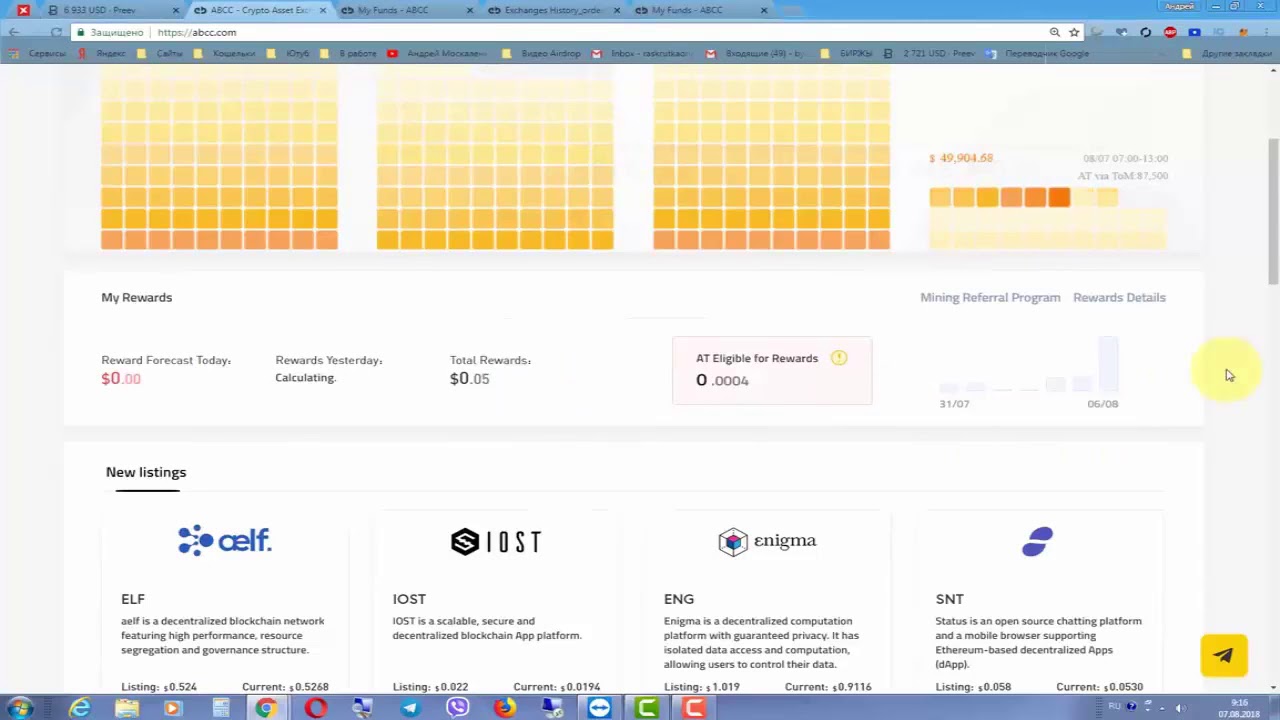Expand the Другие закладки folder
This screenshot has width=1280, height=720.
[1228, 53]
